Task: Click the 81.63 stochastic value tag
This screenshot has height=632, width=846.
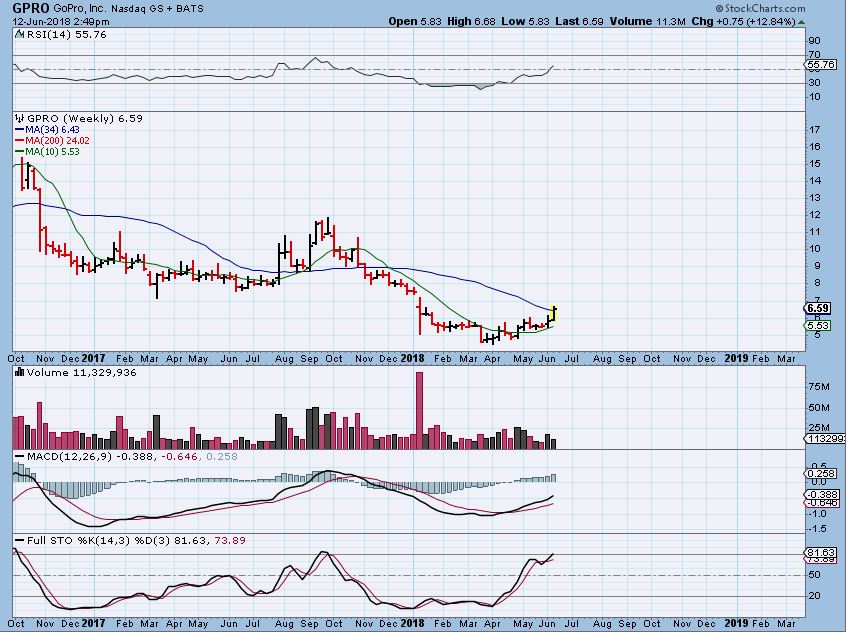Action: point(821,553)
